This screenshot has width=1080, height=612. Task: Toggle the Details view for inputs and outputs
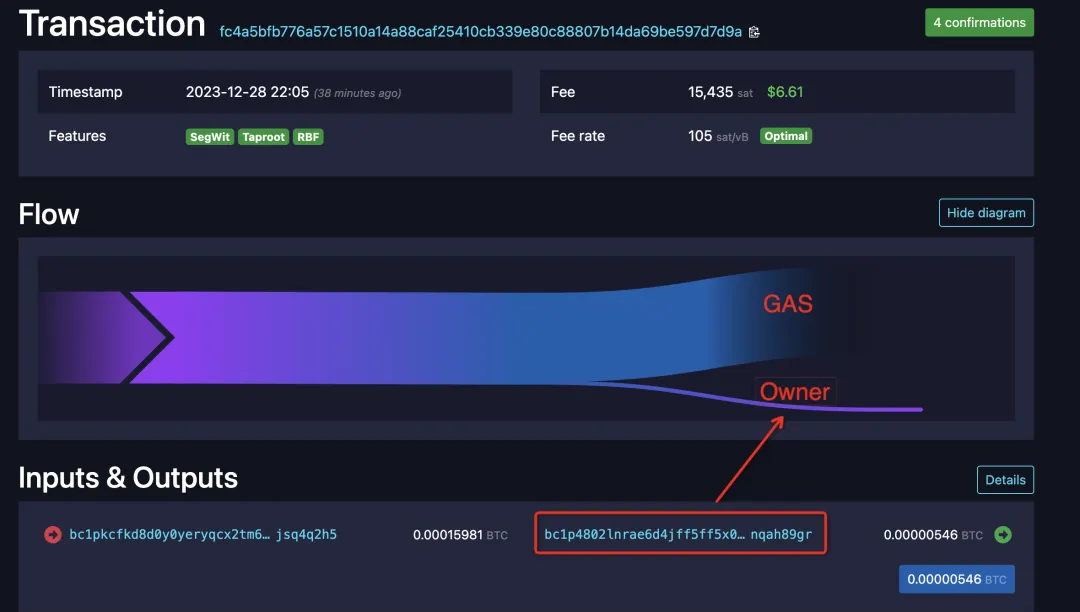pos(1005,480)
